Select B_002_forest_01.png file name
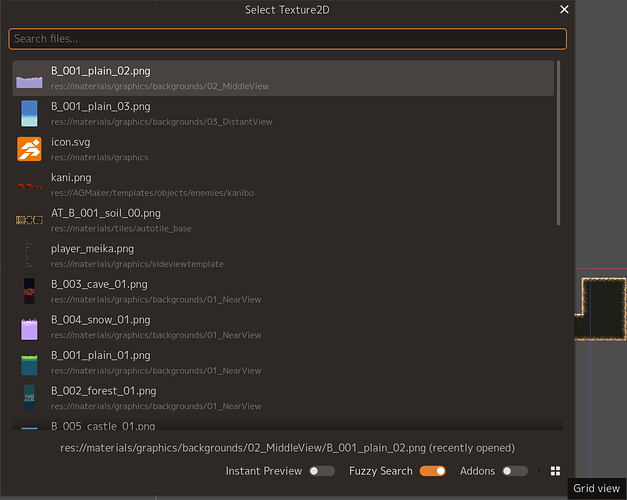627x500 pixels. [x=104, y=391]
